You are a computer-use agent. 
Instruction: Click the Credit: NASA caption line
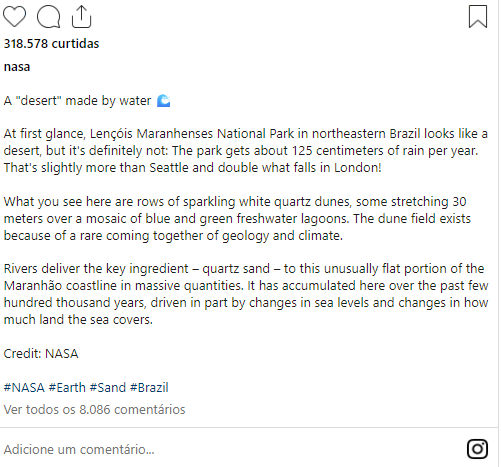click(41, 354)
